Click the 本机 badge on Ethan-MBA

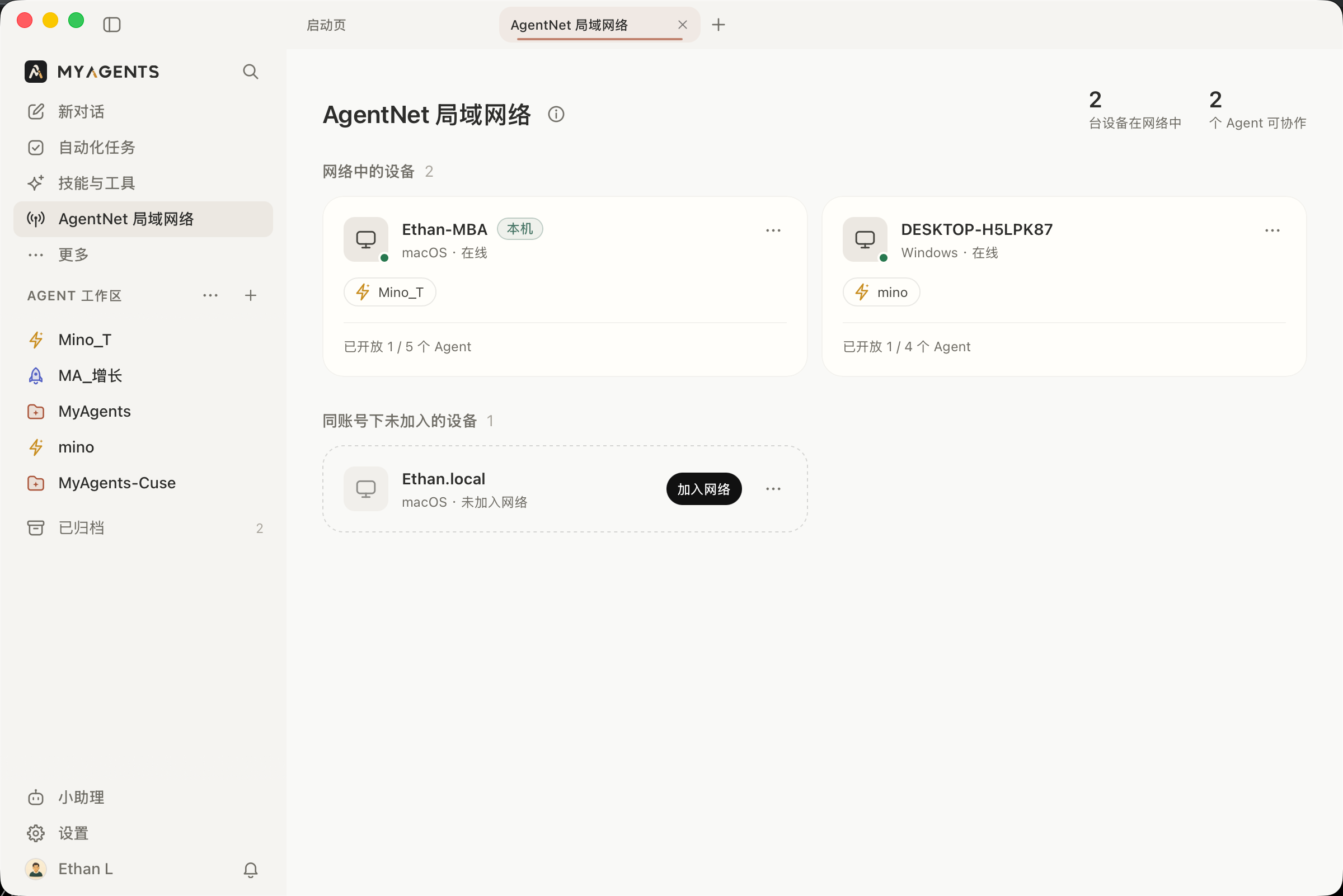(520, 229)
